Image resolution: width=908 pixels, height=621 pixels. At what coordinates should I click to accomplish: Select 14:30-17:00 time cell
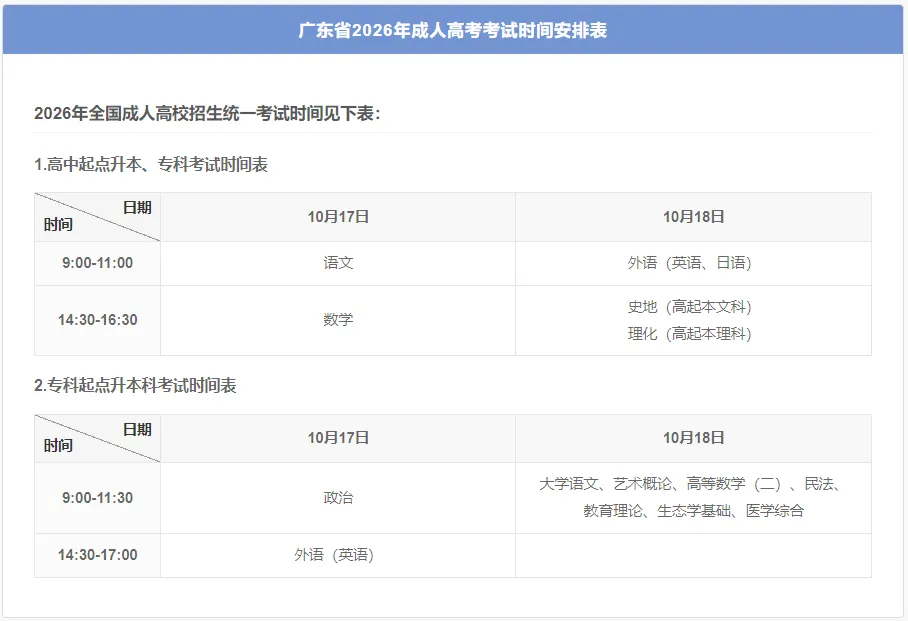(x=97, y=556)
